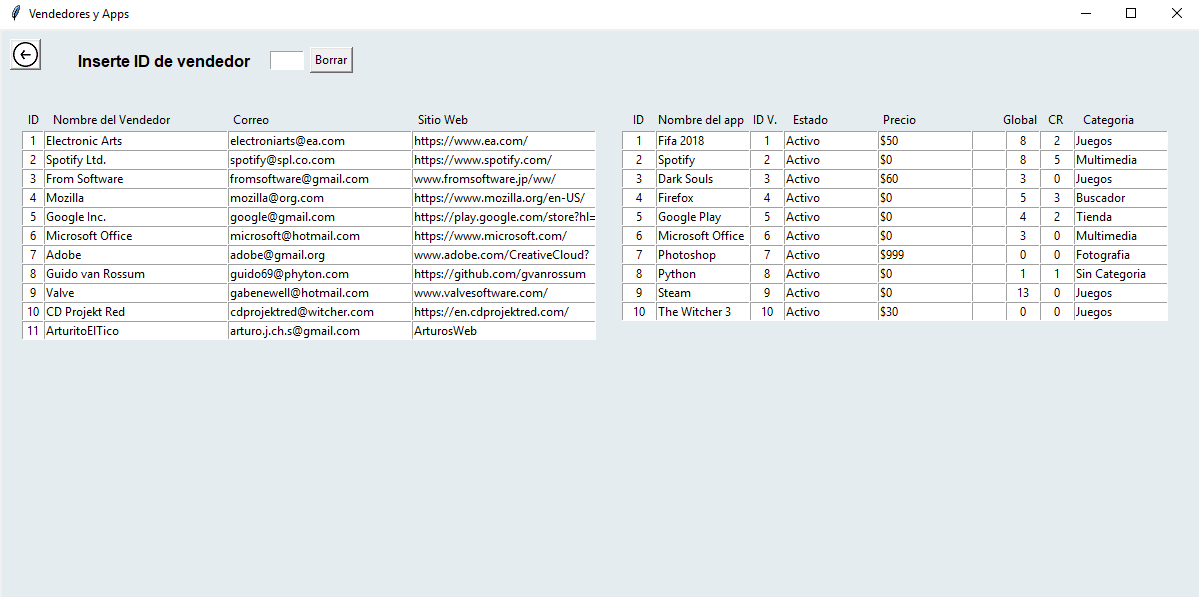
Task: Click the mozilla.org/en-US website cell
Action: click(504, 198)
